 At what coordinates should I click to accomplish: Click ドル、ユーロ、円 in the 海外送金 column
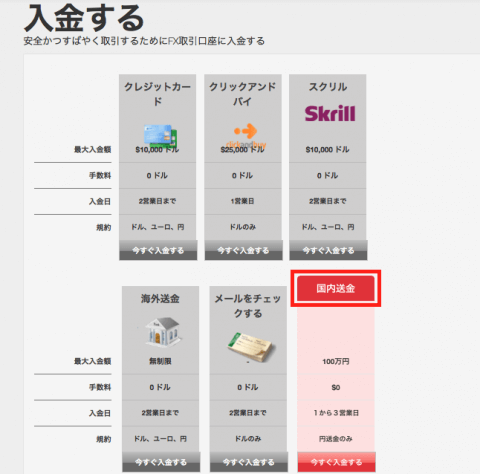[x=160, y=439]
